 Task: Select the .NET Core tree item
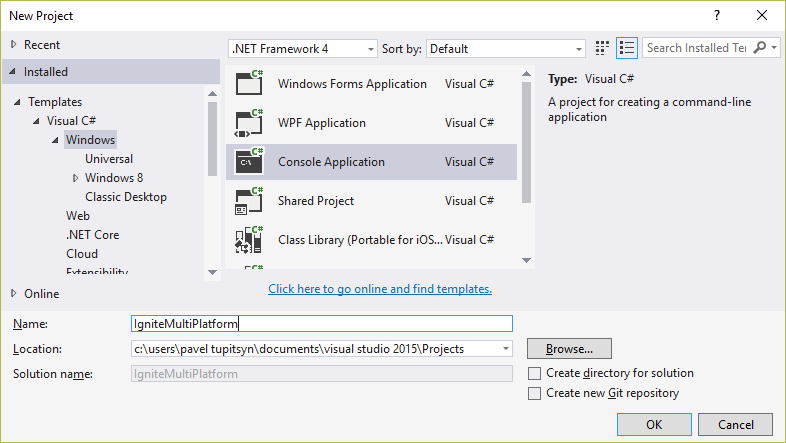(x=93, y=235)
